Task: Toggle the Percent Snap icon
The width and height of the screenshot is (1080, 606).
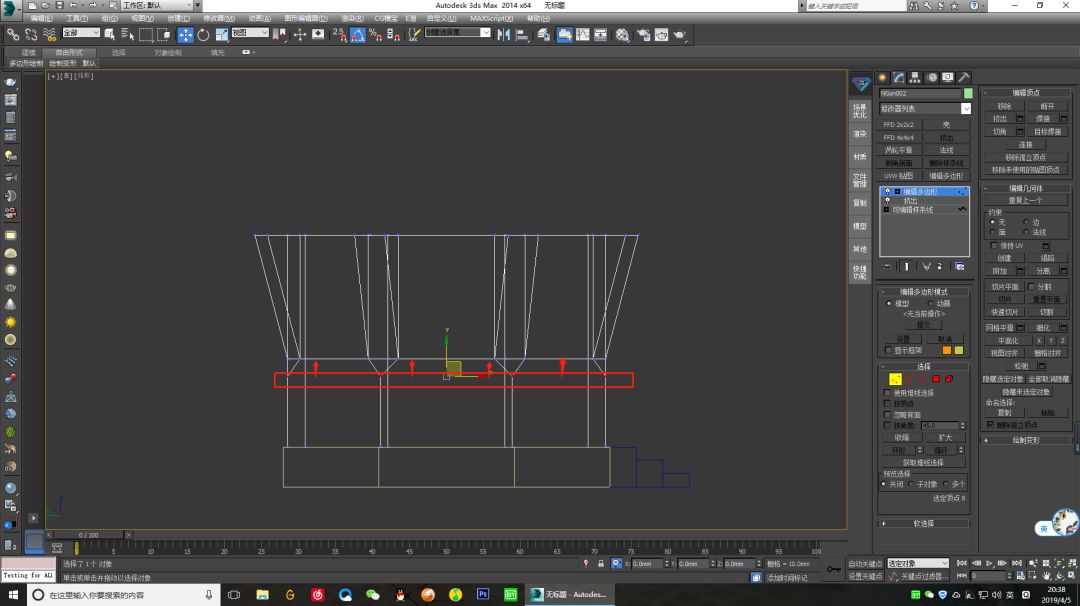Action: [375, 34]
